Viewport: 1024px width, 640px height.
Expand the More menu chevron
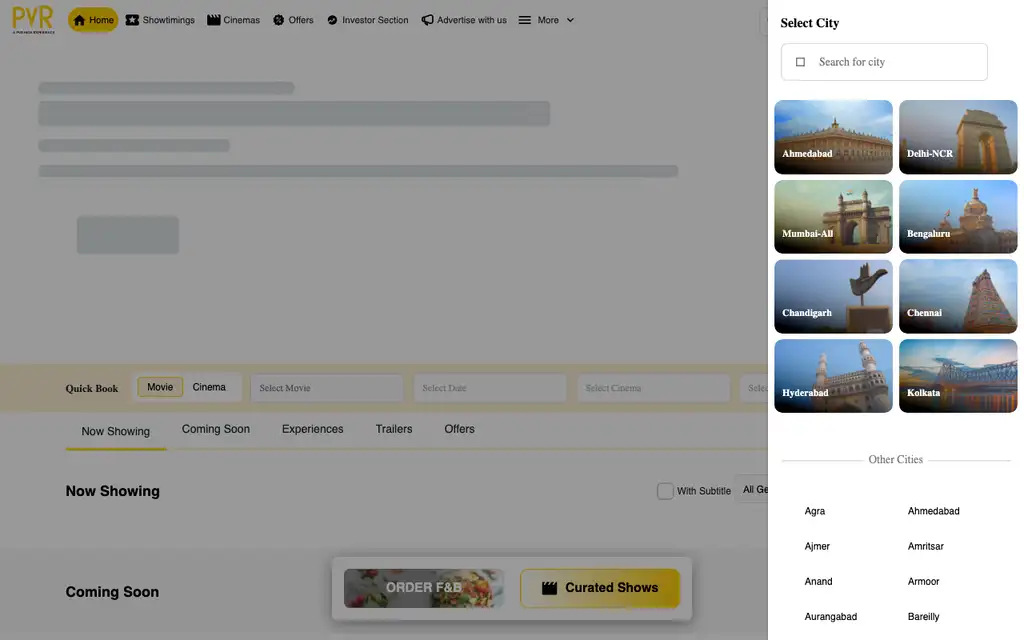coord(570,20)
